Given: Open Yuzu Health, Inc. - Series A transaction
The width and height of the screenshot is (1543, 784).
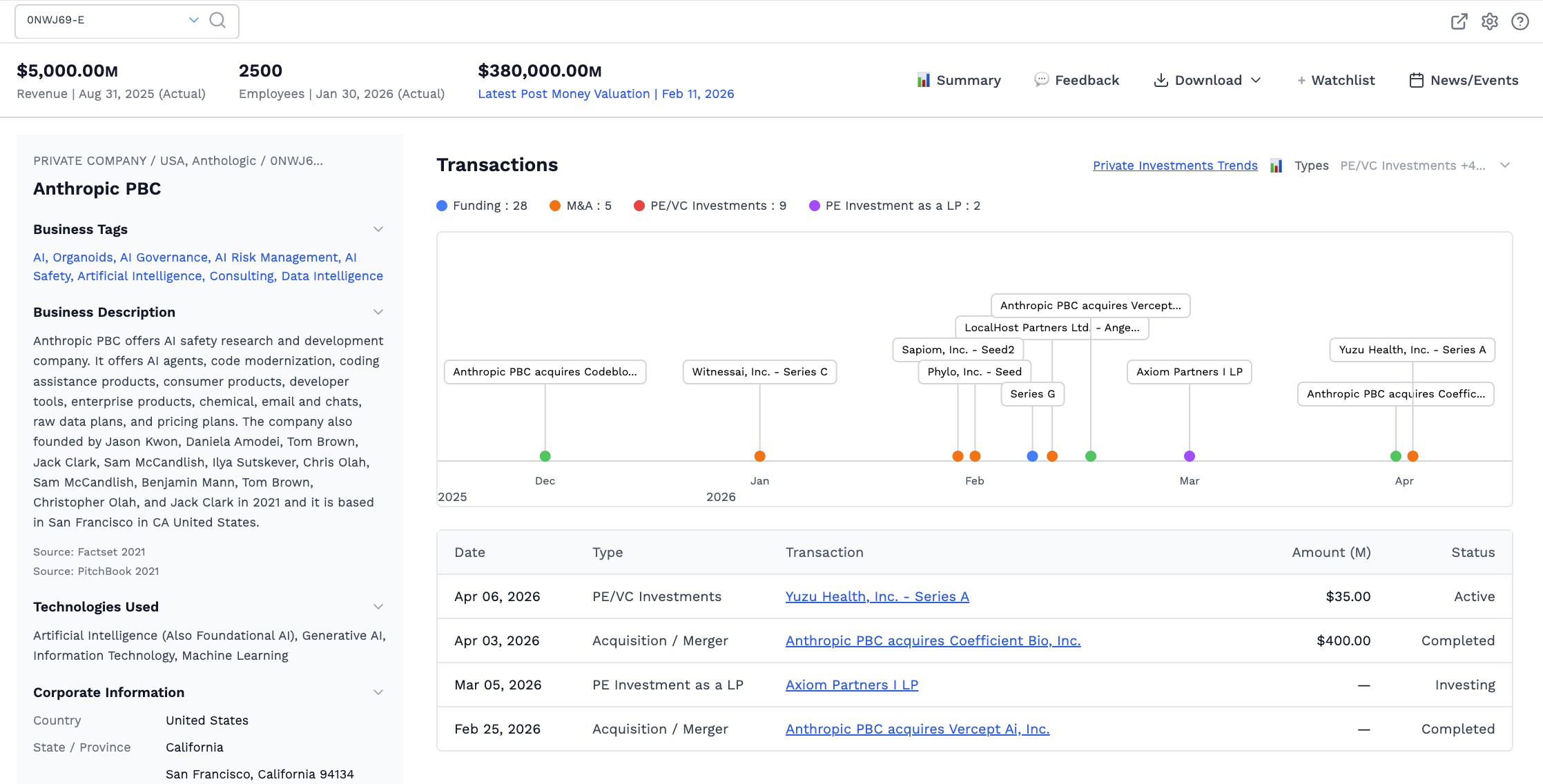Looking at the screenshot, I should 877,596.
